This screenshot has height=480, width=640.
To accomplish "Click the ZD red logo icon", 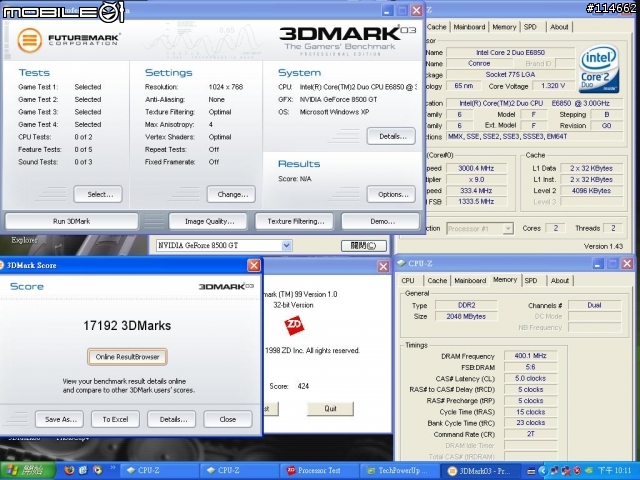I will 294,325.
